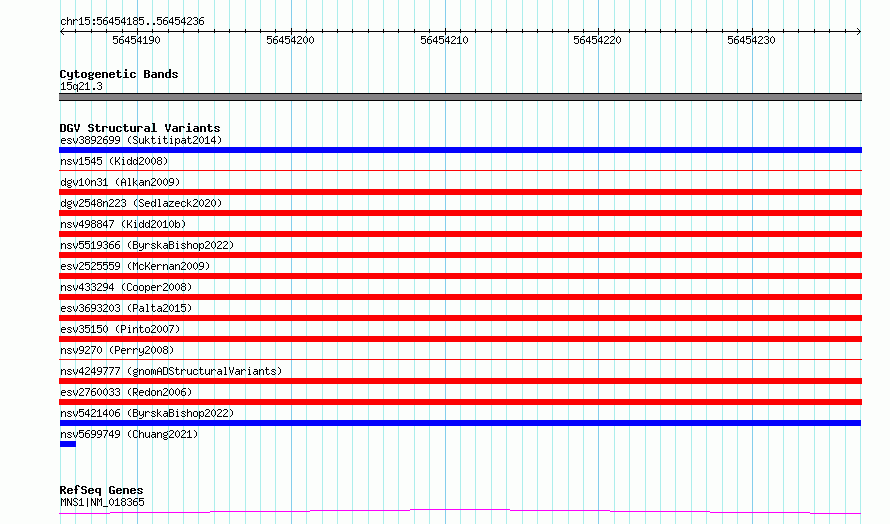Click the red bar for nsv5519366
The width and height of the screenshot is (890, 524).
[x=460, y=255]
